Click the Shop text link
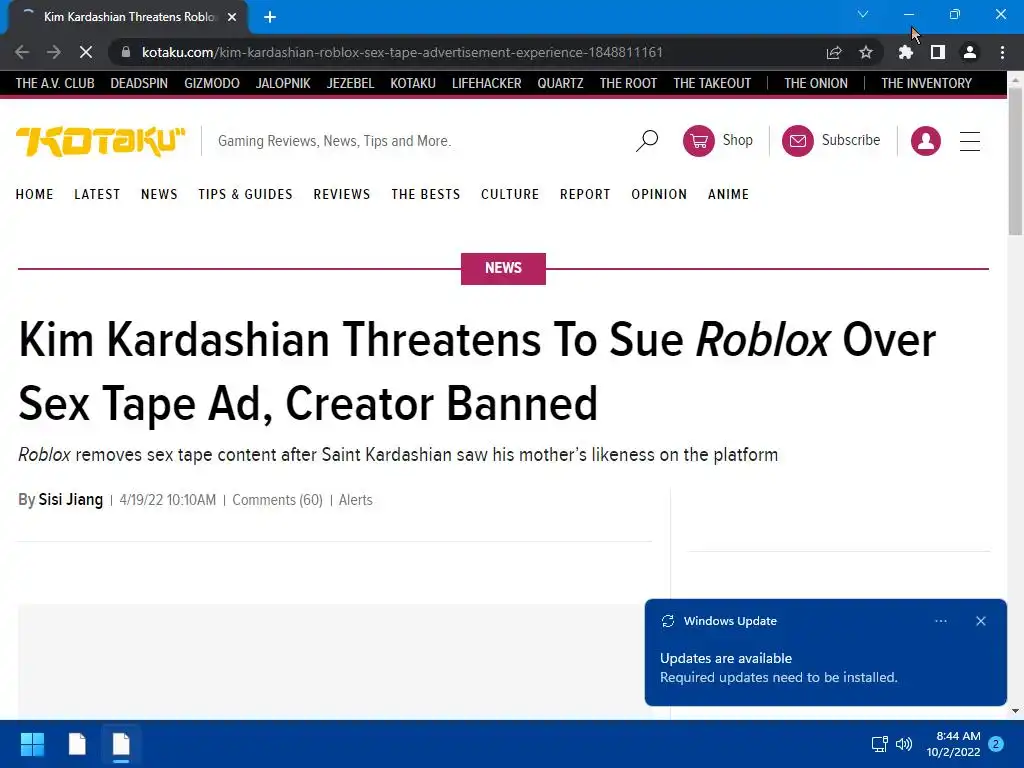The width and height of the screenshot is (1024, 768). pyautogui.click(x=737, y=140)
